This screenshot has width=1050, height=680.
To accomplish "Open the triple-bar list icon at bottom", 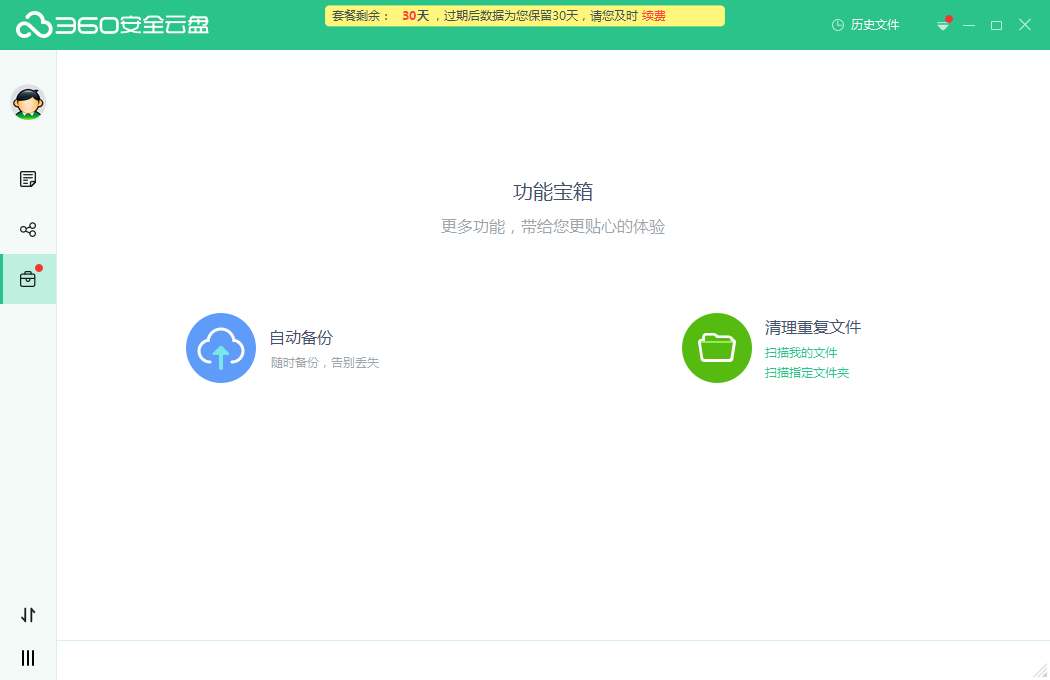I will click(x=28, y=657).
